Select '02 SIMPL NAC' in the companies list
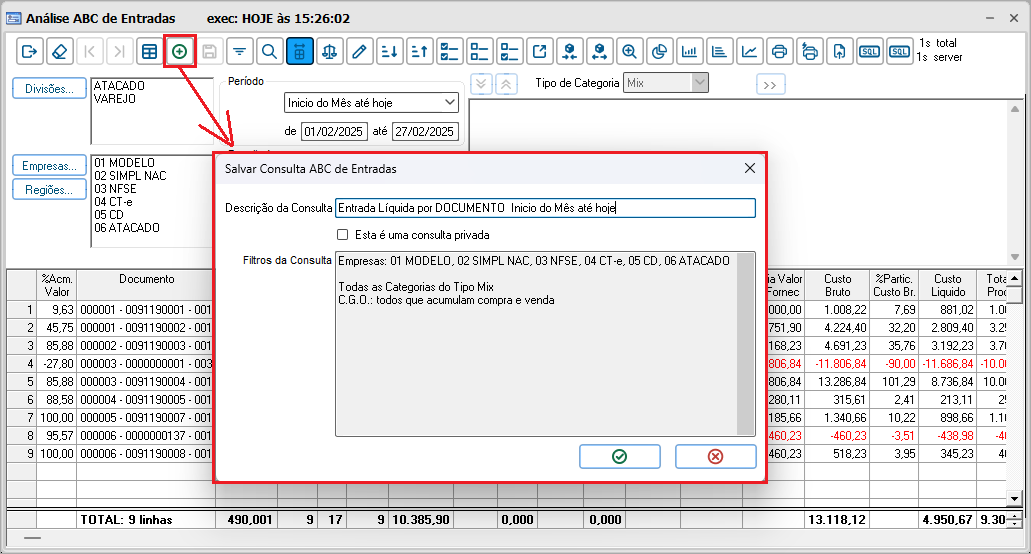 coord(130,175)
